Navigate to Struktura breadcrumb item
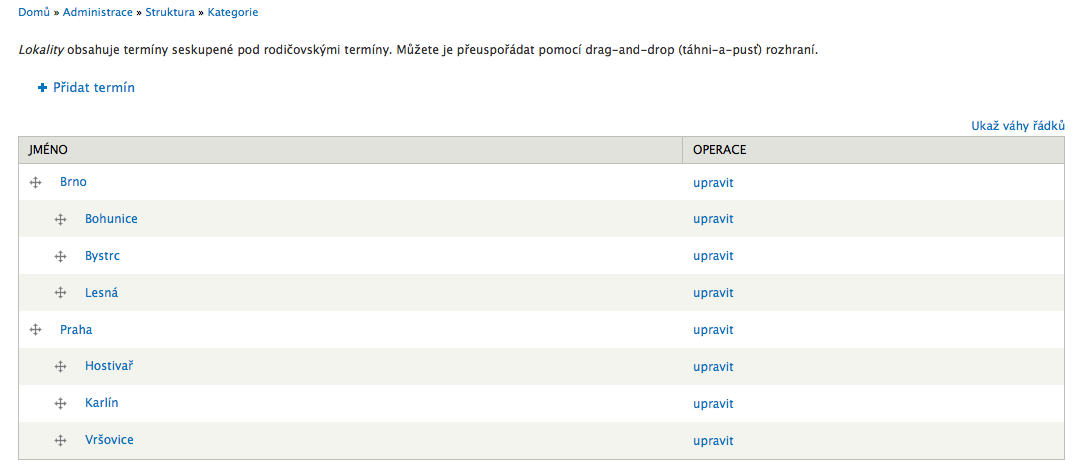The height and width of the screenshot is (467, 1084). [x=170, y=12]
